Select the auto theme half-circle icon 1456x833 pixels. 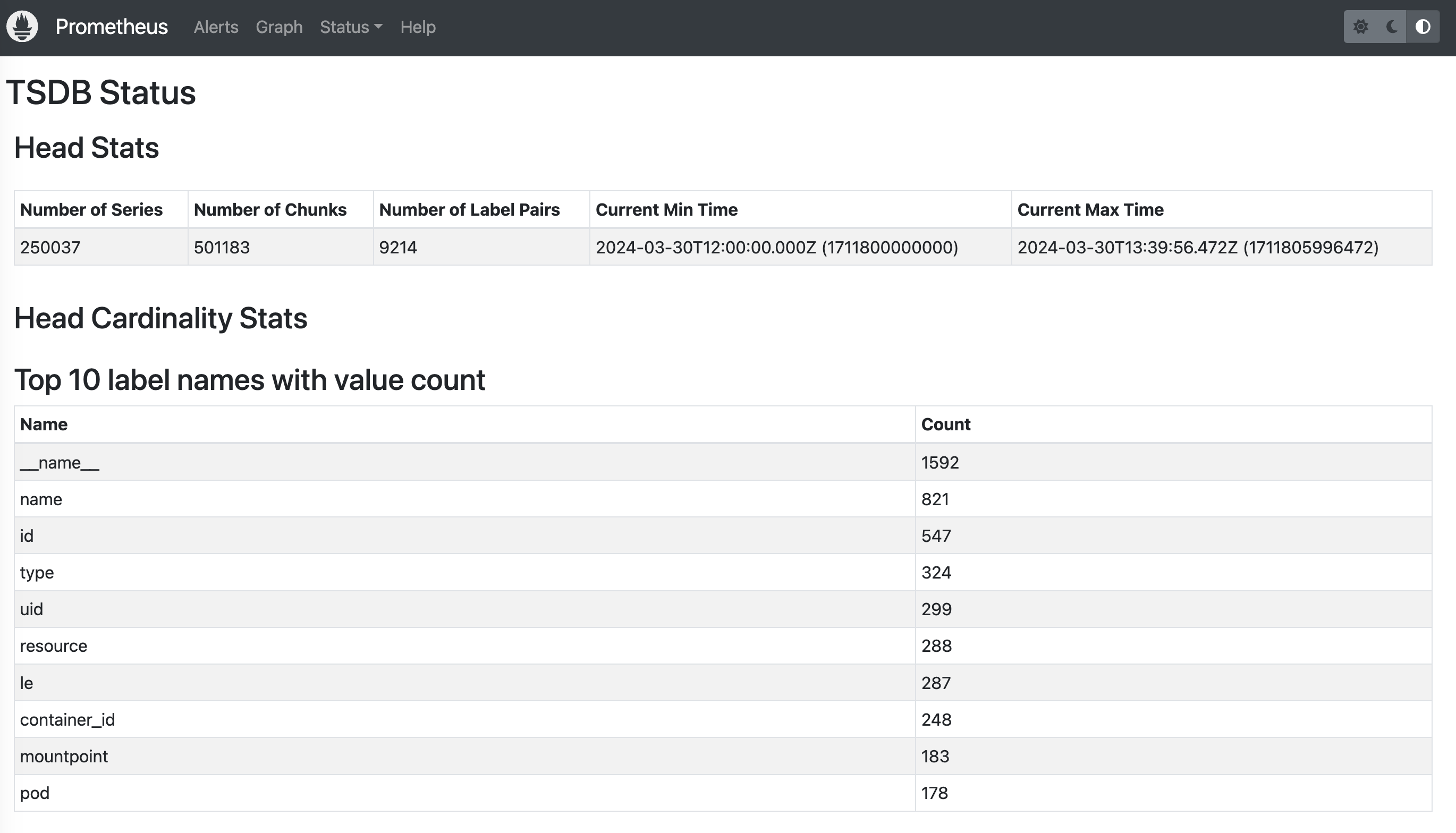[x=1423, y=27]
